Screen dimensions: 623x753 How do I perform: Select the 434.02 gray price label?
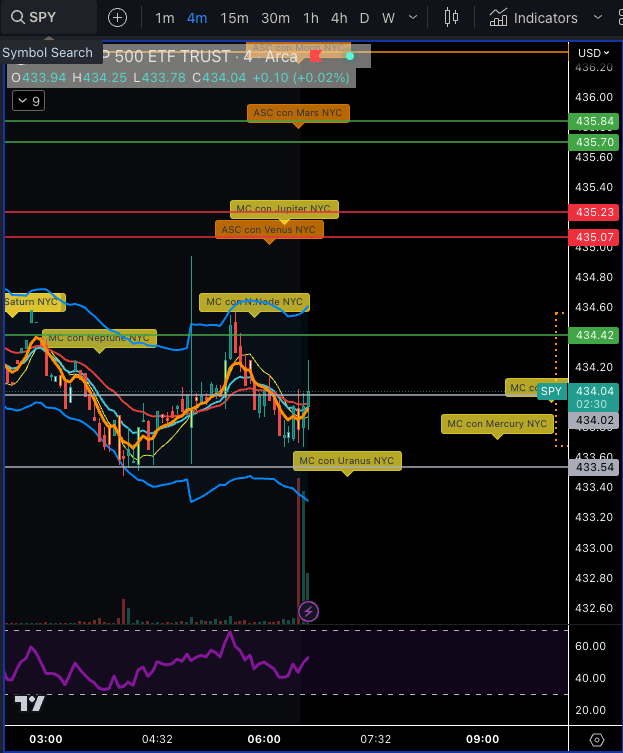tap(595, 421)
